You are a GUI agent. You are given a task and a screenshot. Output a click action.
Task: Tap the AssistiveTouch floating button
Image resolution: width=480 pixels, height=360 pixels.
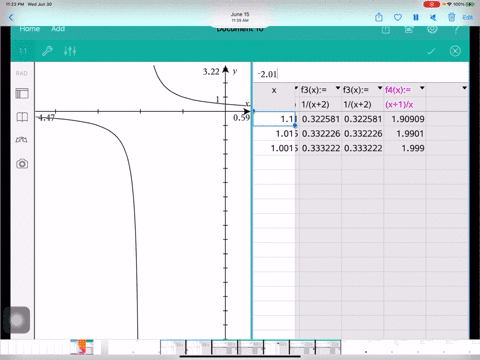coord(16,320)
